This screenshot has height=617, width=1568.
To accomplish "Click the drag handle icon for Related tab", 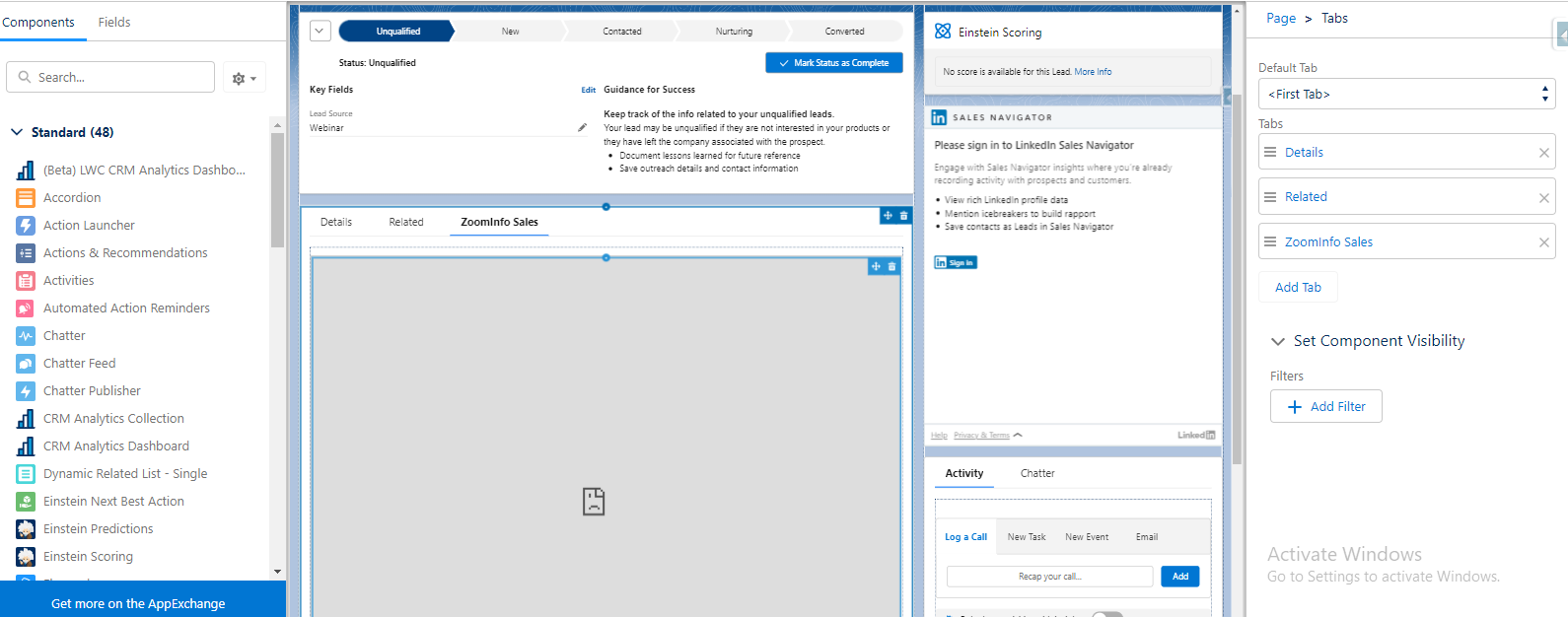I will pyautogui.click(x=1270, y=197).
